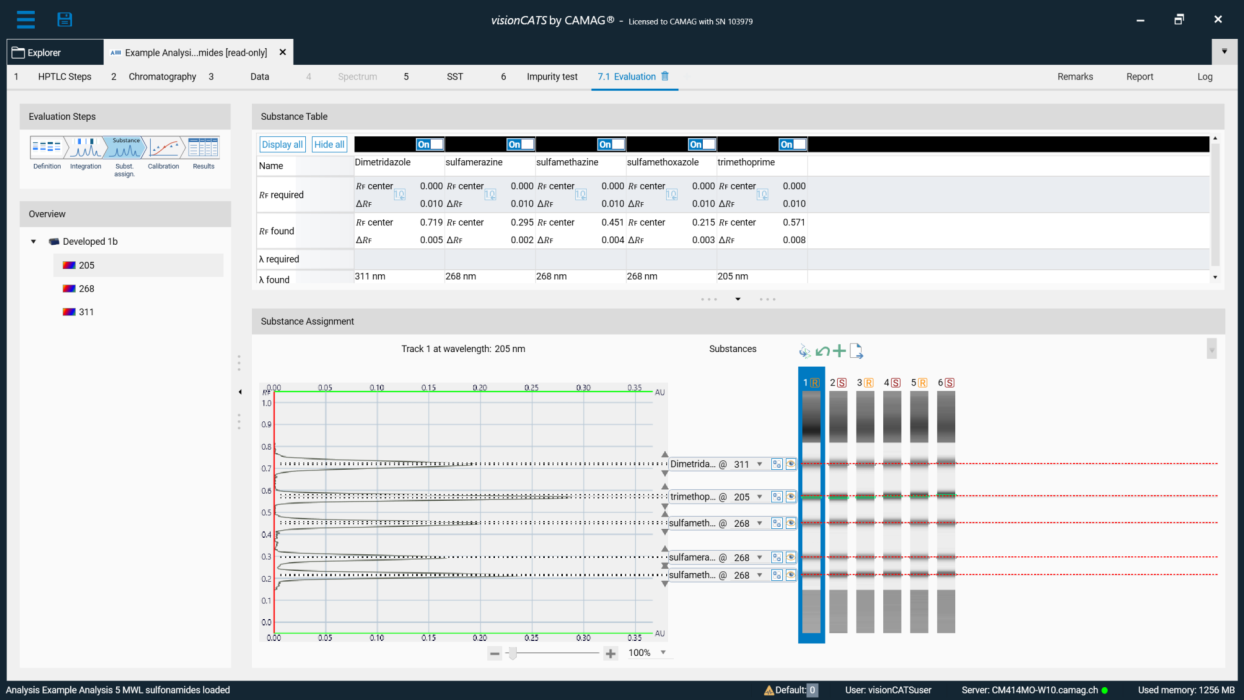
Task: Click the Hide all button
Action: click(x=329, y=143)
